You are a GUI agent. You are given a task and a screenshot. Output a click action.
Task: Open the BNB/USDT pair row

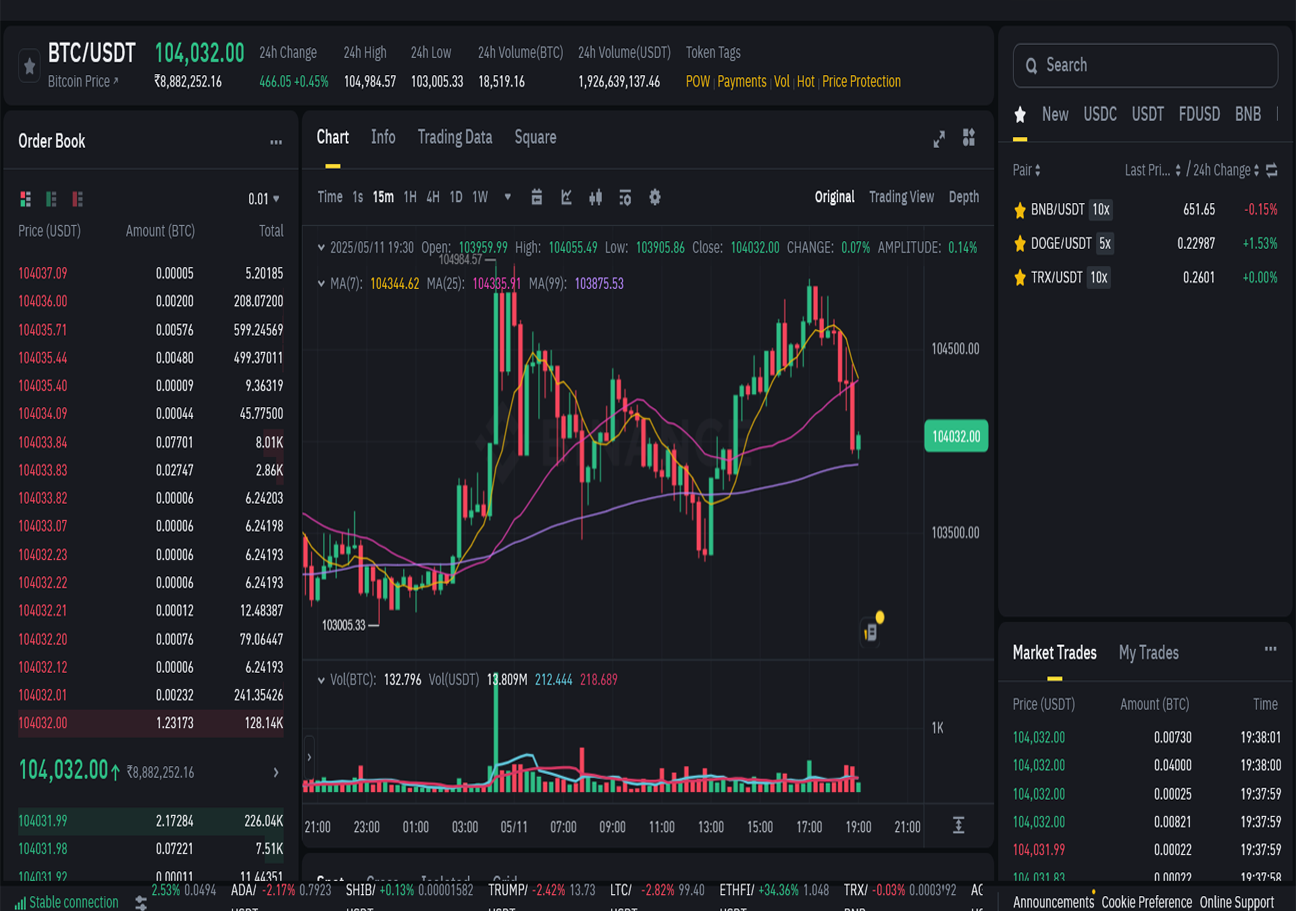coord(1145,210)
